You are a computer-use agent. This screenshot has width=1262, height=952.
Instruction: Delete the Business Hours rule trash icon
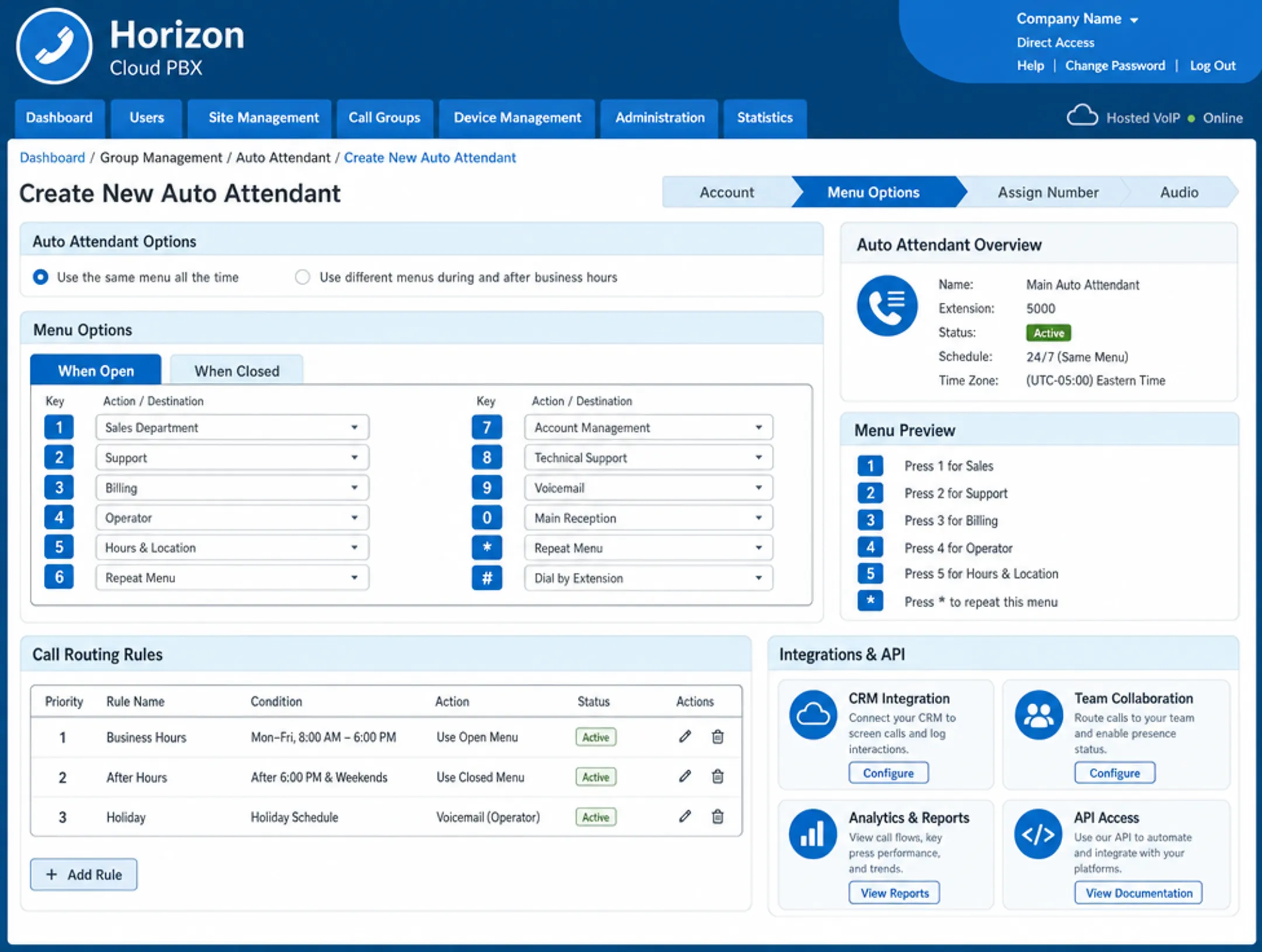[717, 736]
